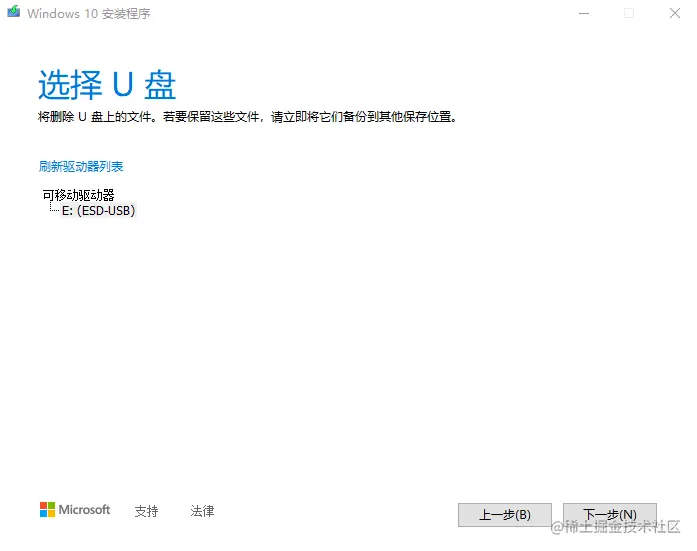Click 刷新驱动器列表 link
The image size is (697, 551).
pos(81,167)
